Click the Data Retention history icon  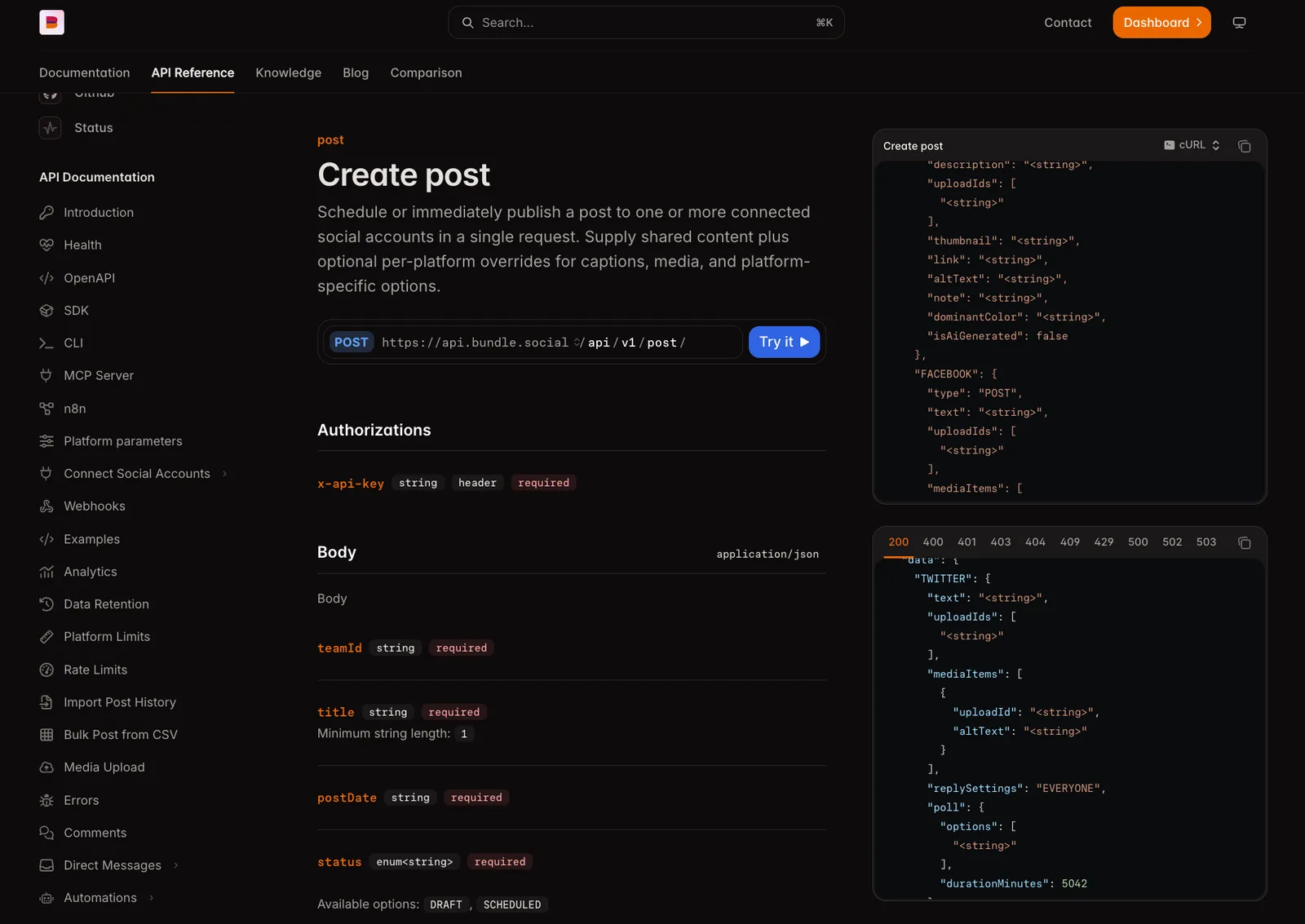[x=46, y=604]
